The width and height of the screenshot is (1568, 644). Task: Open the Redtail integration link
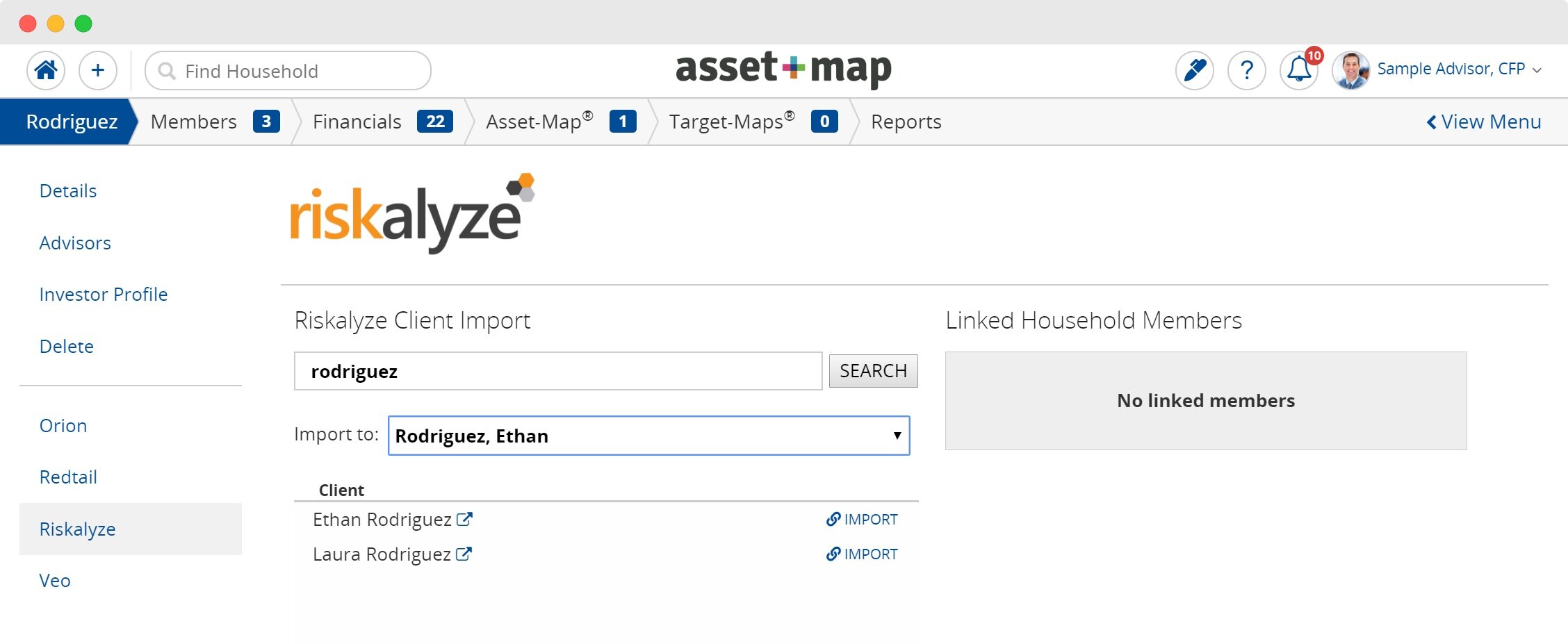[x=68, y=477]
